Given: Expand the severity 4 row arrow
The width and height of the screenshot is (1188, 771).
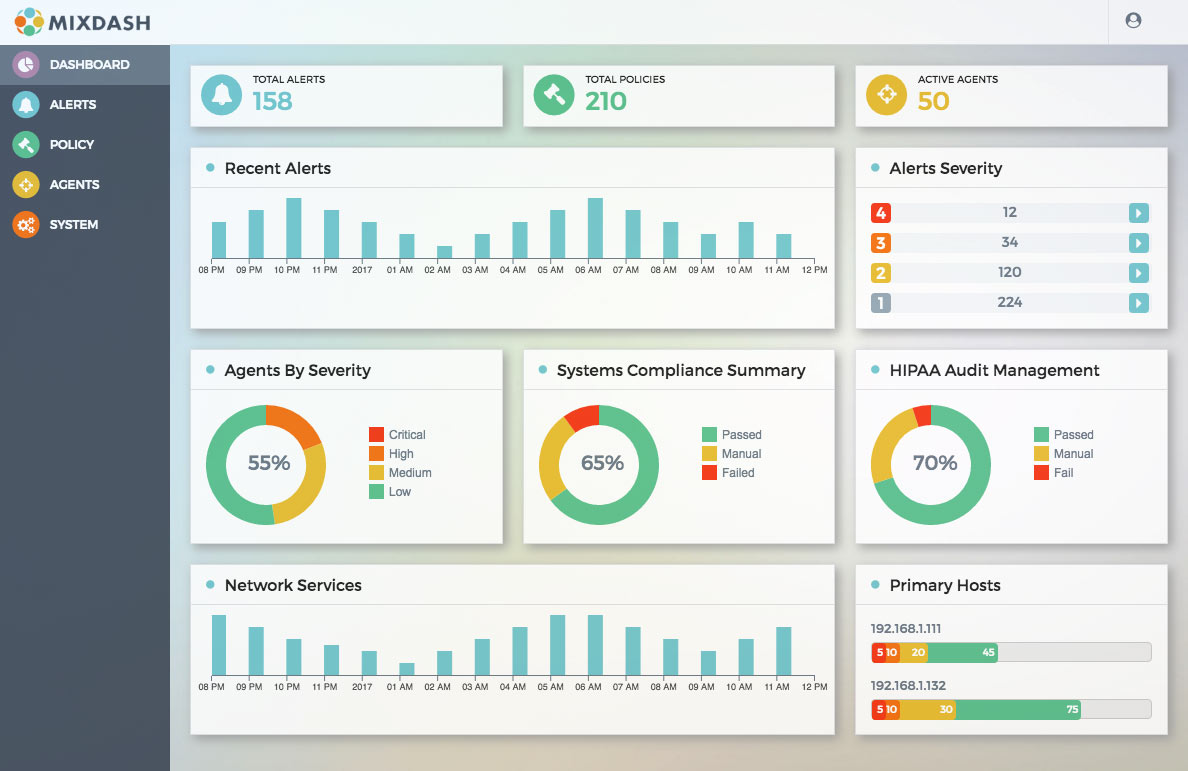Looking at the screenshot, I should (x=1139, y=213).
